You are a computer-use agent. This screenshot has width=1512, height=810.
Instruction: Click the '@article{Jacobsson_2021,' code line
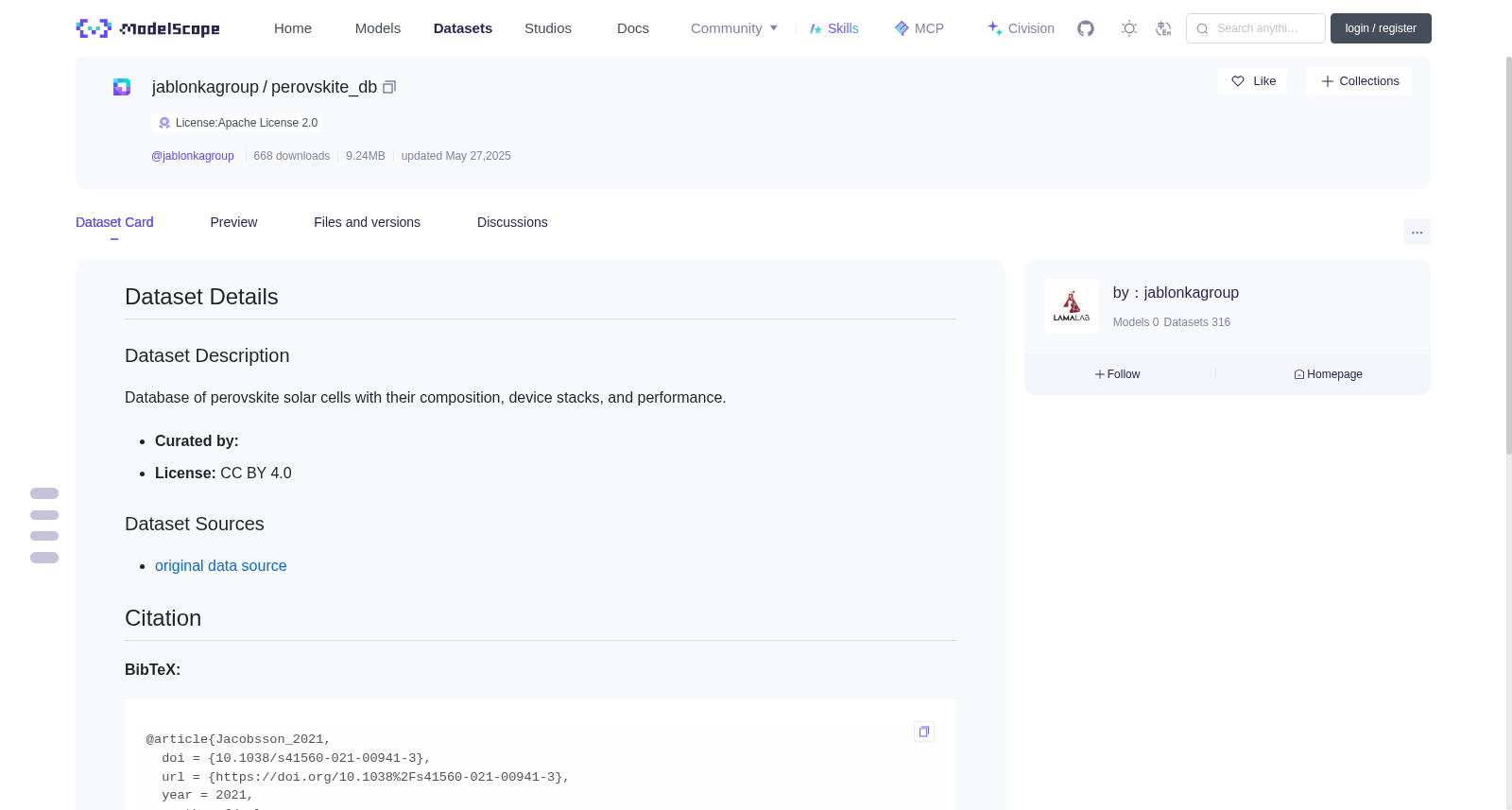click(238, 739)
